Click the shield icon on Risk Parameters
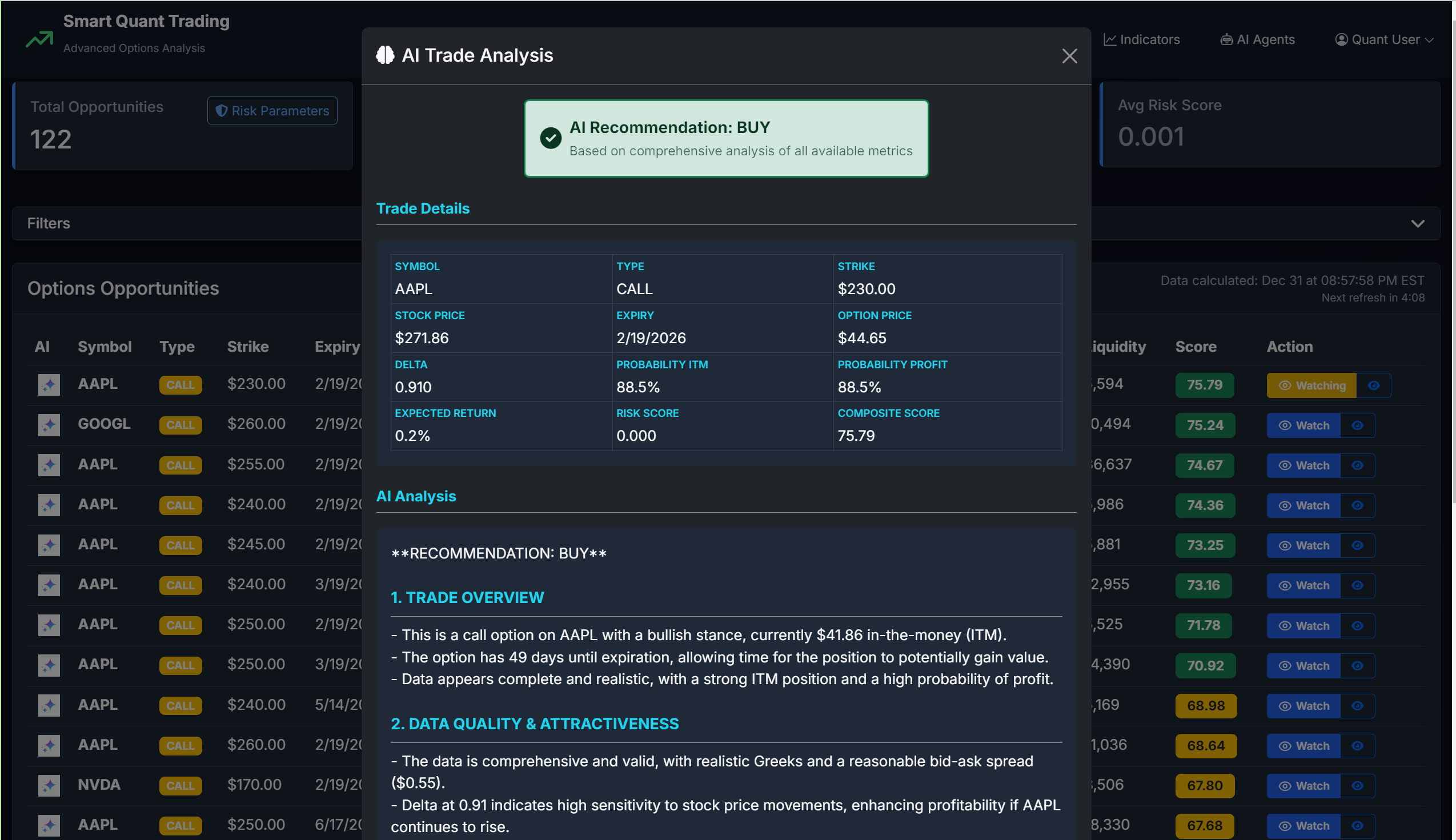Image resolution: width=1456 pixels, height=840 pixels. 222,110
